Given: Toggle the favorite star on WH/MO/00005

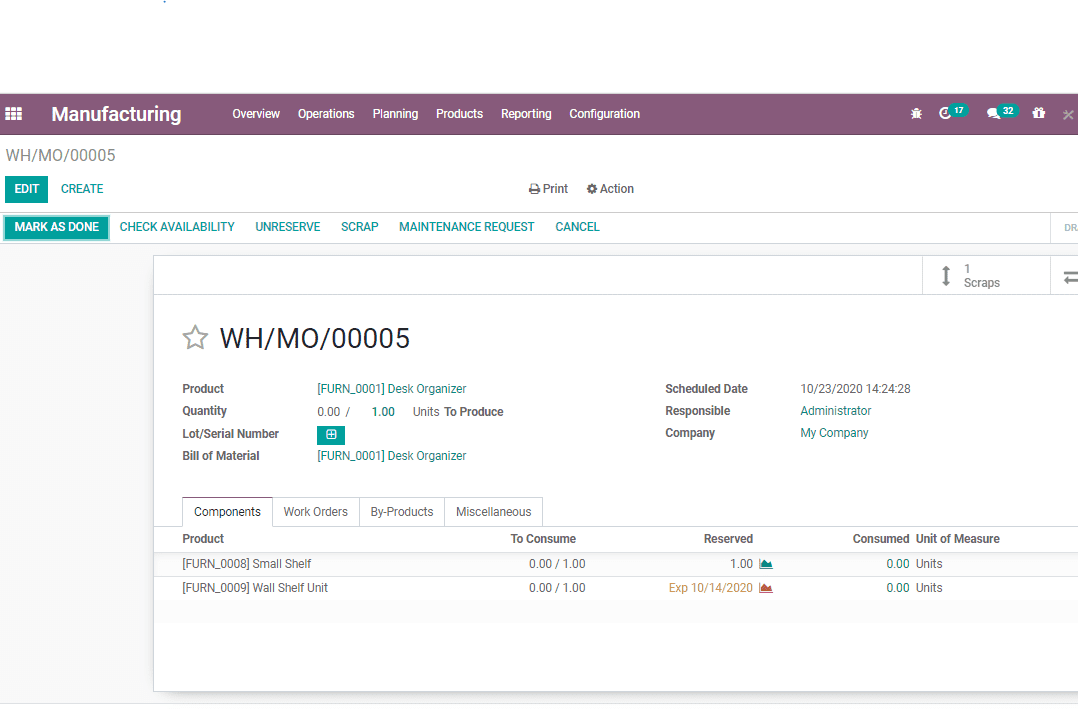Looking at the screenshot, I should coord(195,337).
